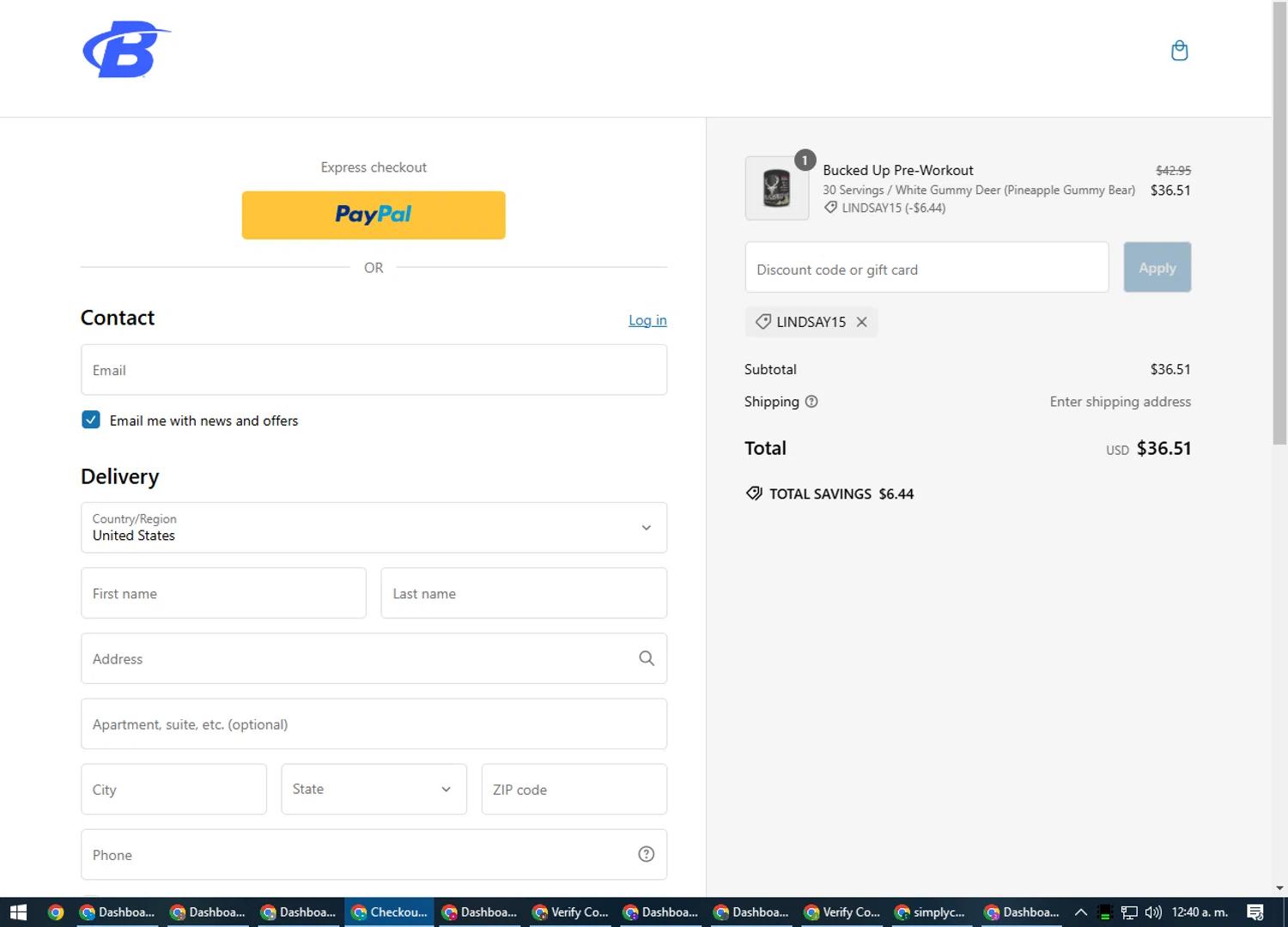
Task: Click the Apartment, suite, etc. field
Action: [x=374, y=724]
